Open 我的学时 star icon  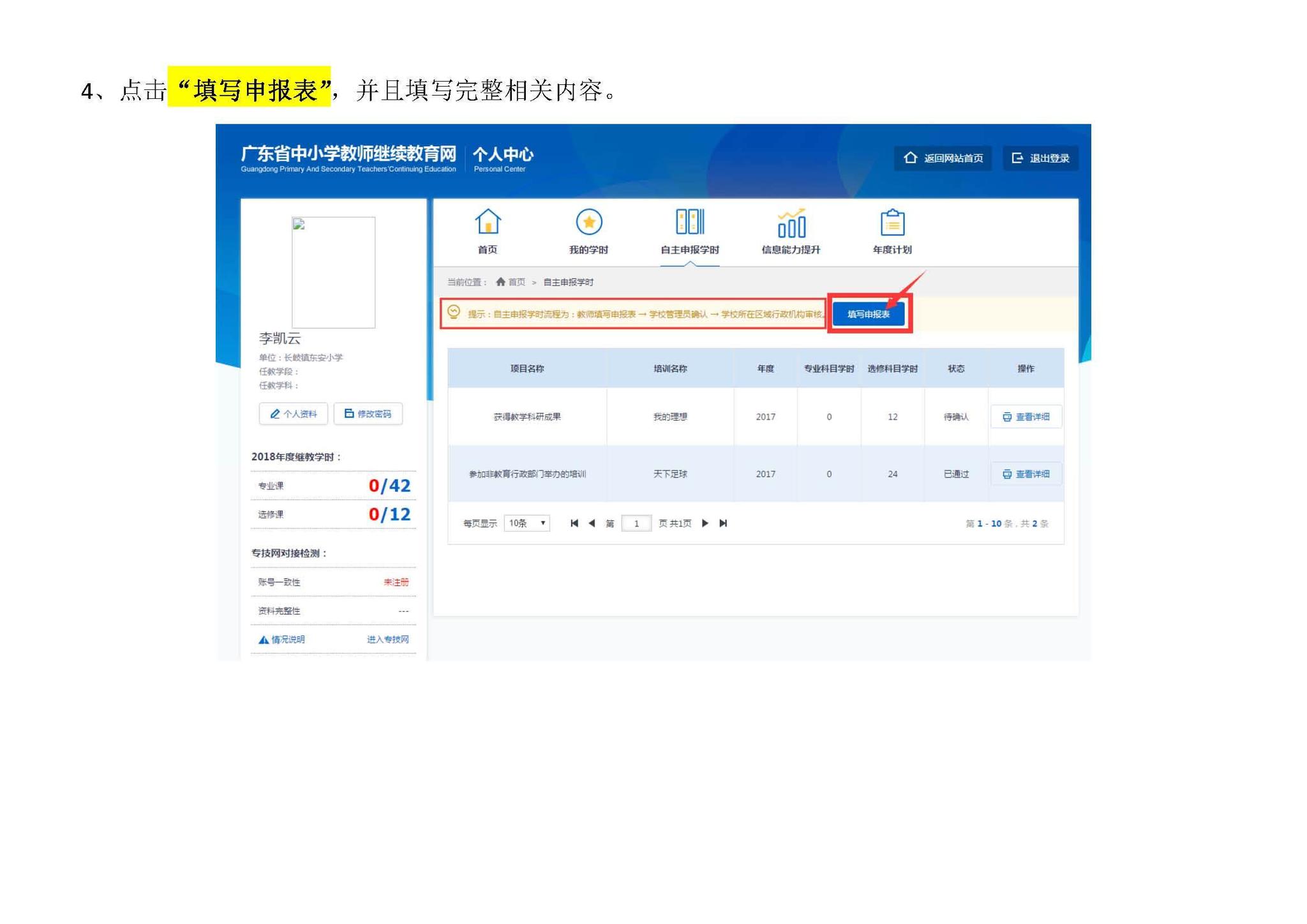pos(588,223)
